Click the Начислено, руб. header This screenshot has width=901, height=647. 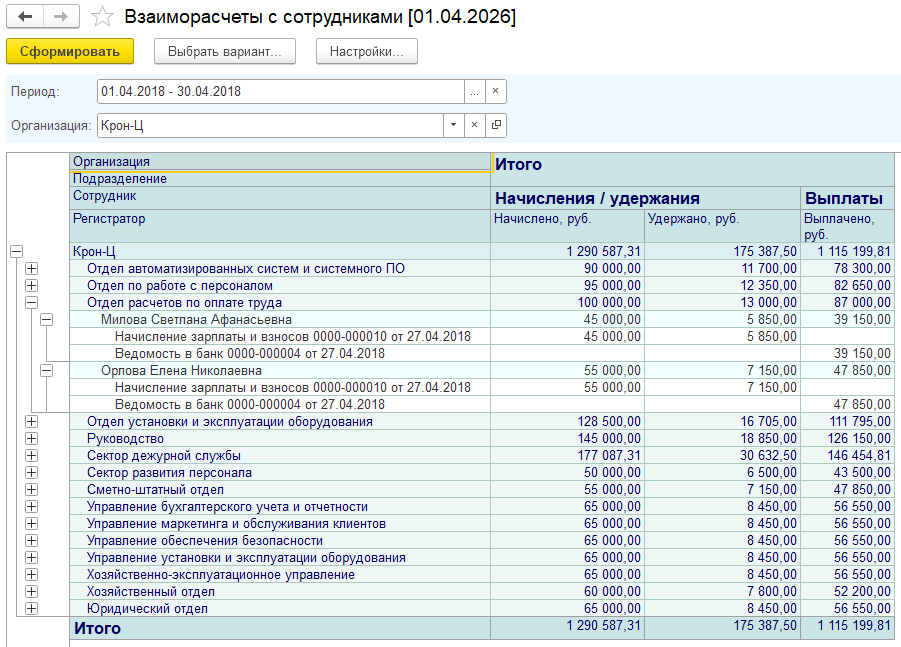point(568,226)
